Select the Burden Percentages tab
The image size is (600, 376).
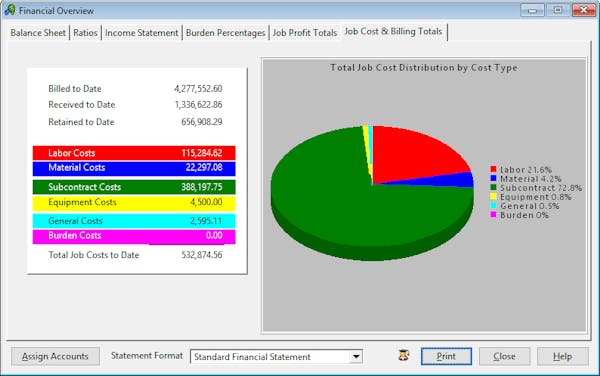click(225, 33)
